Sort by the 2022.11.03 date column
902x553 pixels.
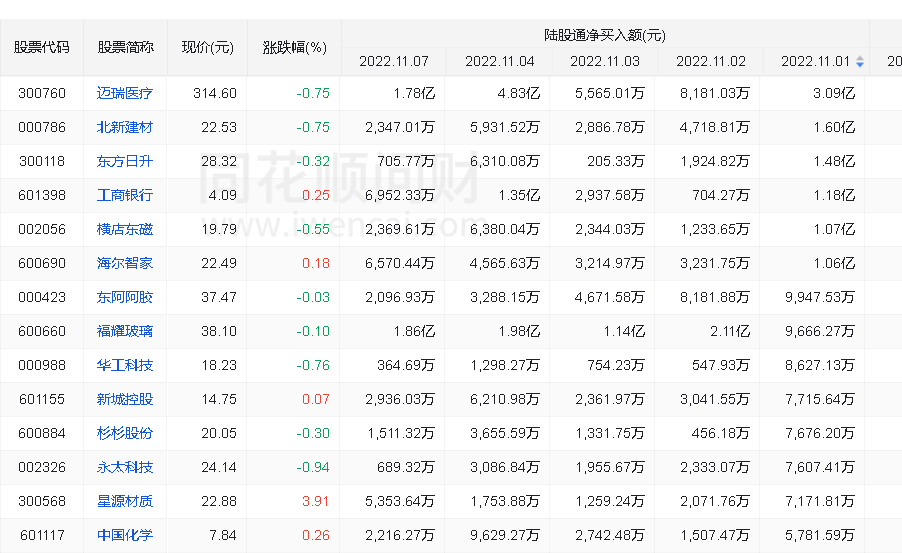point(605,62)
